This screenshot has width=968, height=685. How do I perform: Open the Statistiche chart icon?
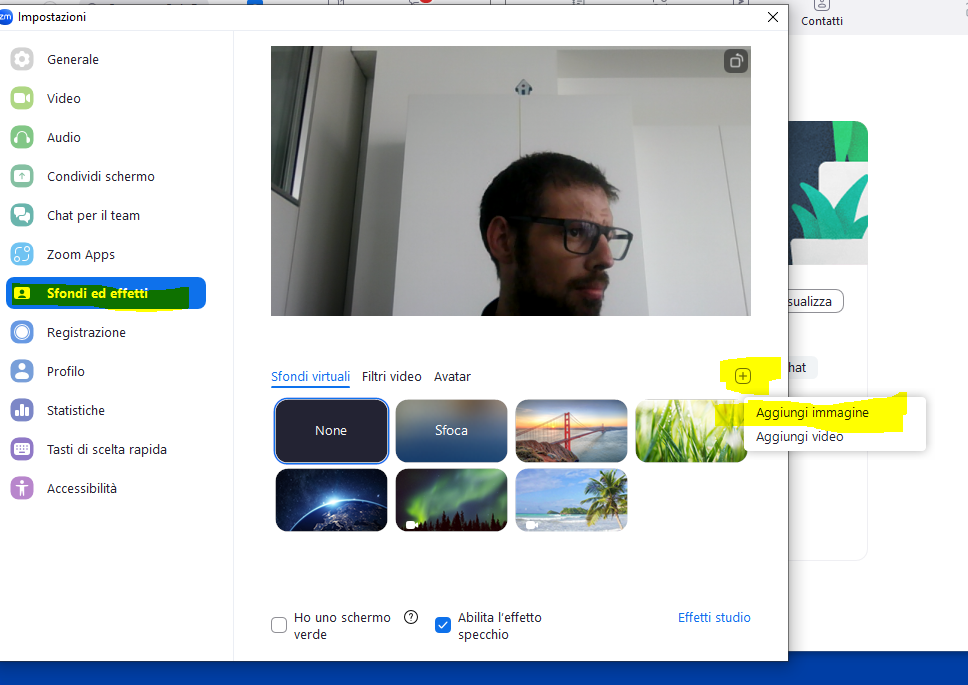22,410
